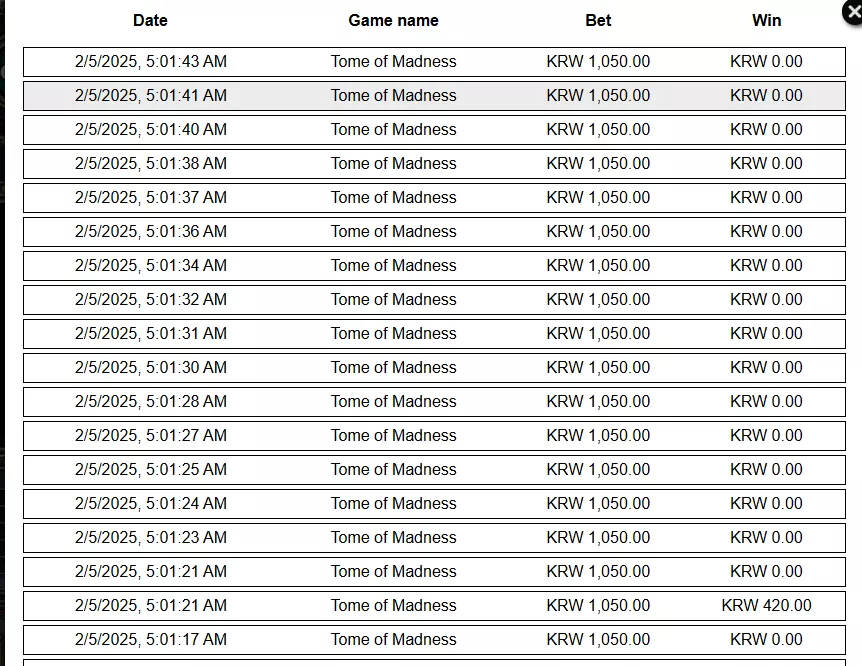Open the 5:01:40 AM history row
862x666 pixels.
pyautogui.click(x=434, y=130)
